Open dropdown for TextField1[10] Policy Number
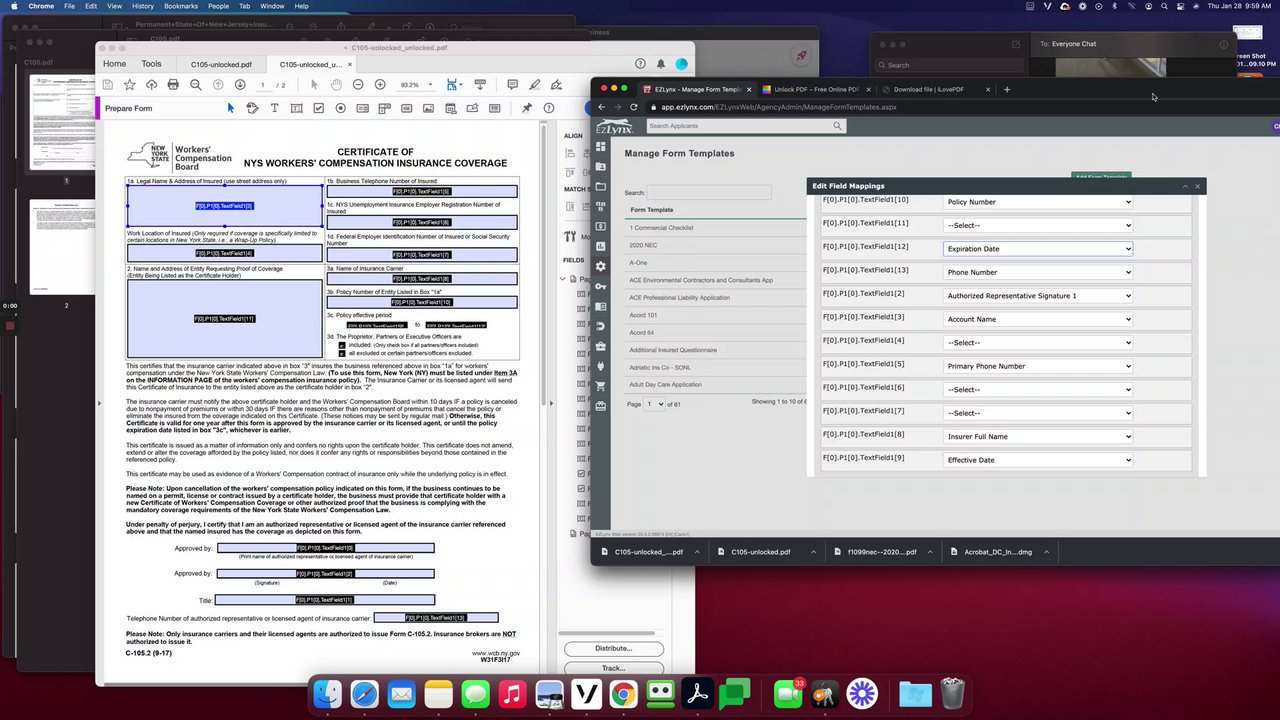Image resolution: width=1280 pixels, height=720 pixels. pyautogui.click(x=1038, y=202)
